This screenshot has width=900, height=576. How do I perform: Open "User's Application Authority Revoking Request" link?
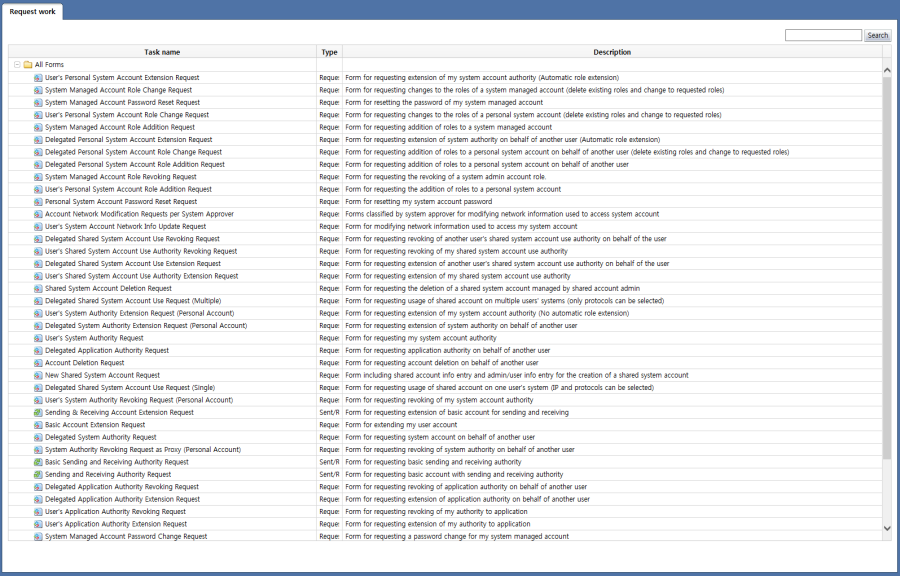(115, 511)
